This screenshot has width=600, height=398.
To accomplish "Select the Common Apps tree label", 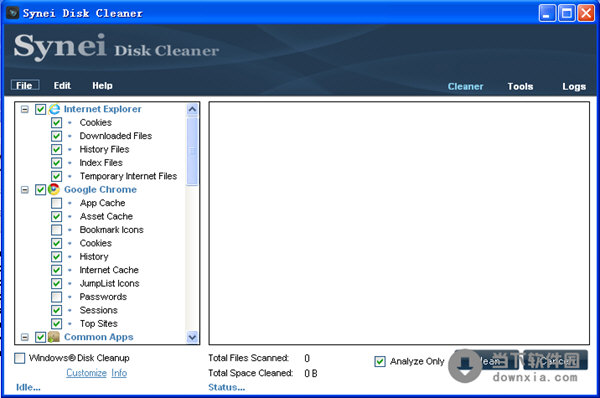I will (99, 337).
